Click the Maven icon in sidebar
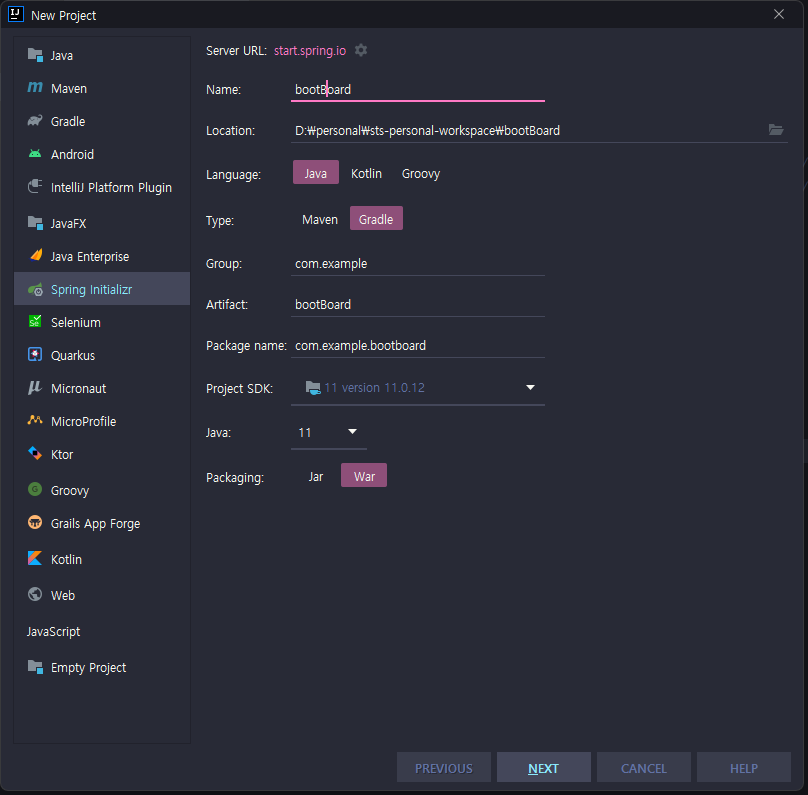 pos(35,88)
